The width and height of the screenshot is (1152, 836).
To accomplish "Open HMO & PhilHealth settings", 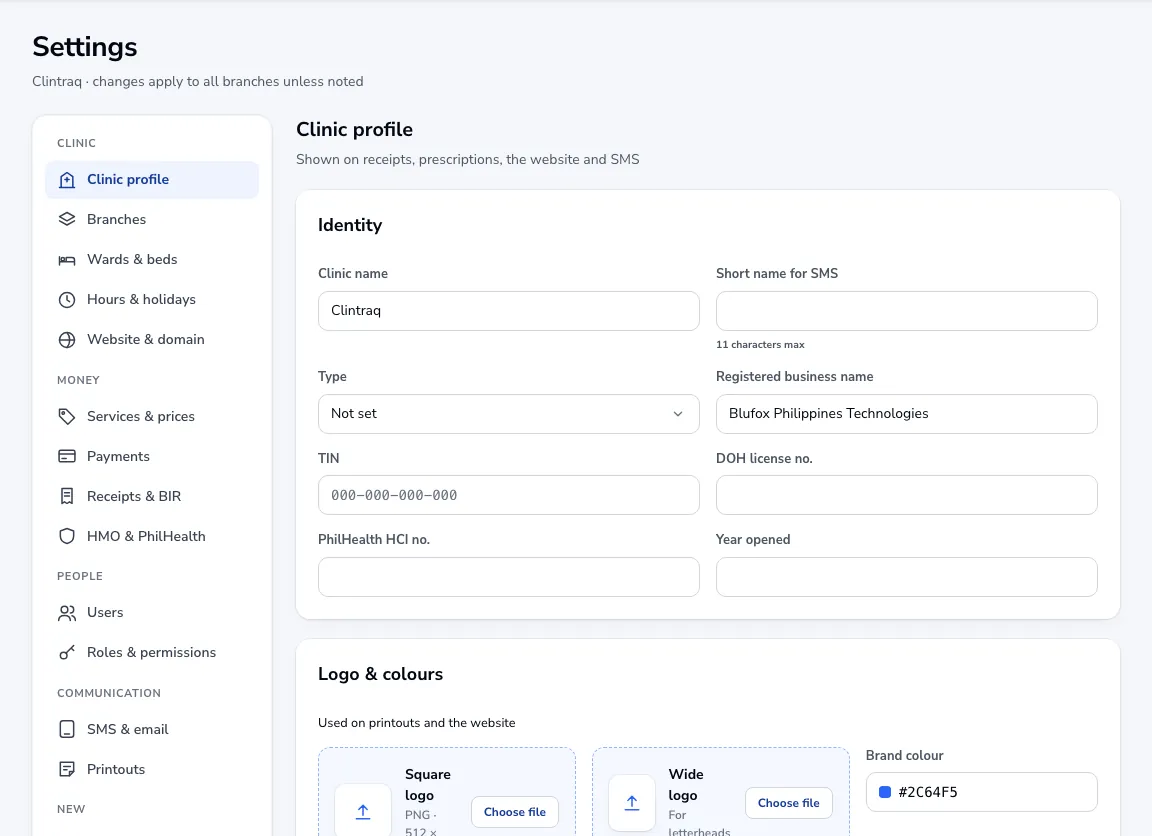I will click(152, 536).
